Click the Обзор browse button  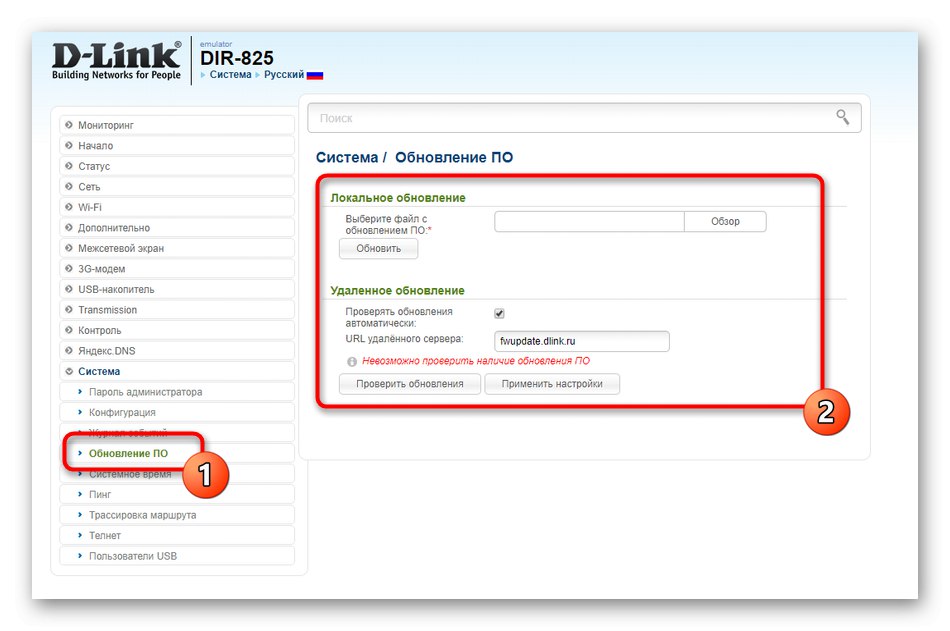pyautogui.click(x=725, y=221)
